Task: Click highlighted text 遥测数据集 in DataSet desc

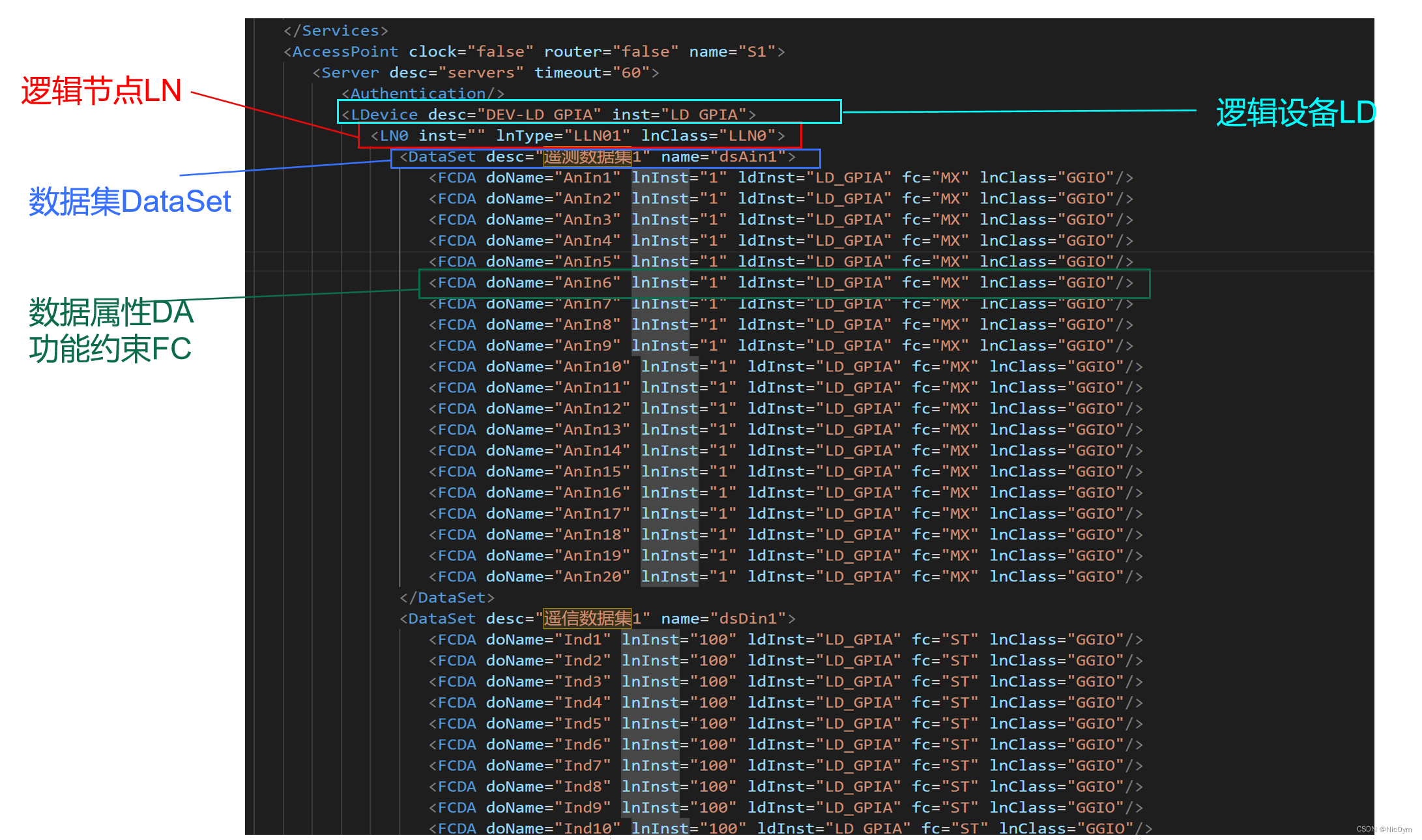Action: click(587, 157)
